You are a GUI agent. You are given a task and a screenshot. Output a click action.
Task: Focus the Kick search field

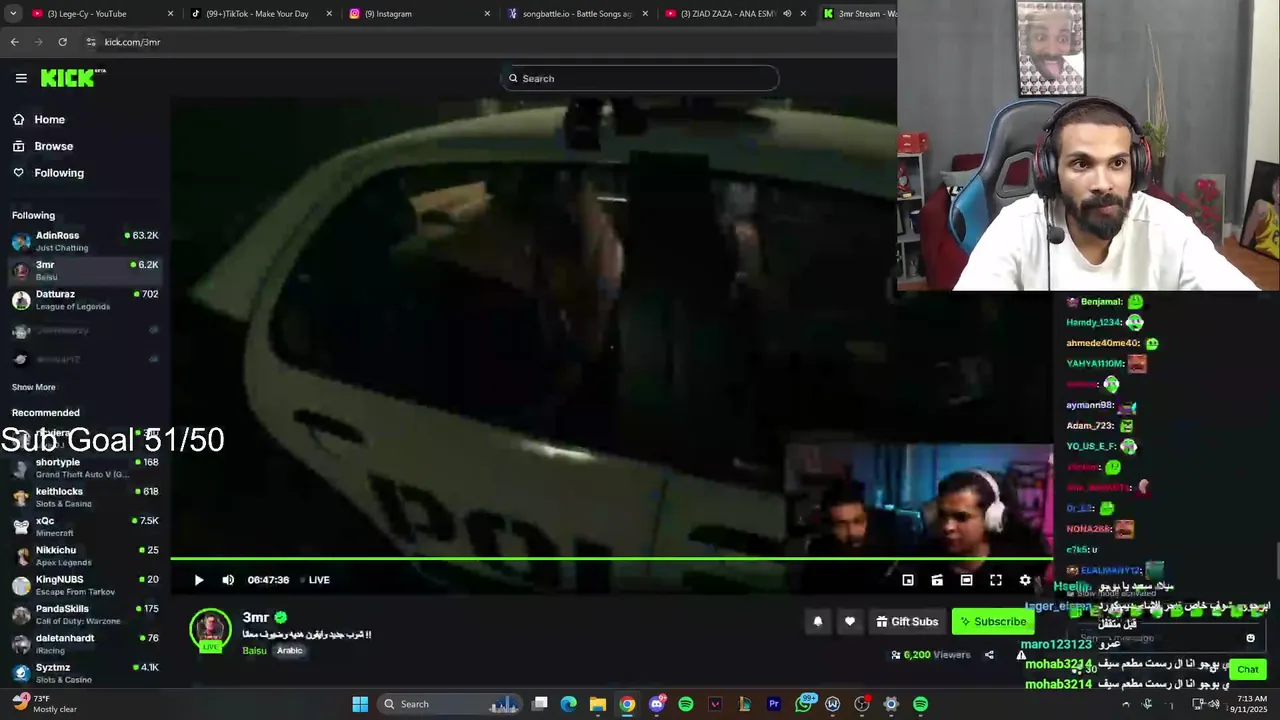[640, 78]
